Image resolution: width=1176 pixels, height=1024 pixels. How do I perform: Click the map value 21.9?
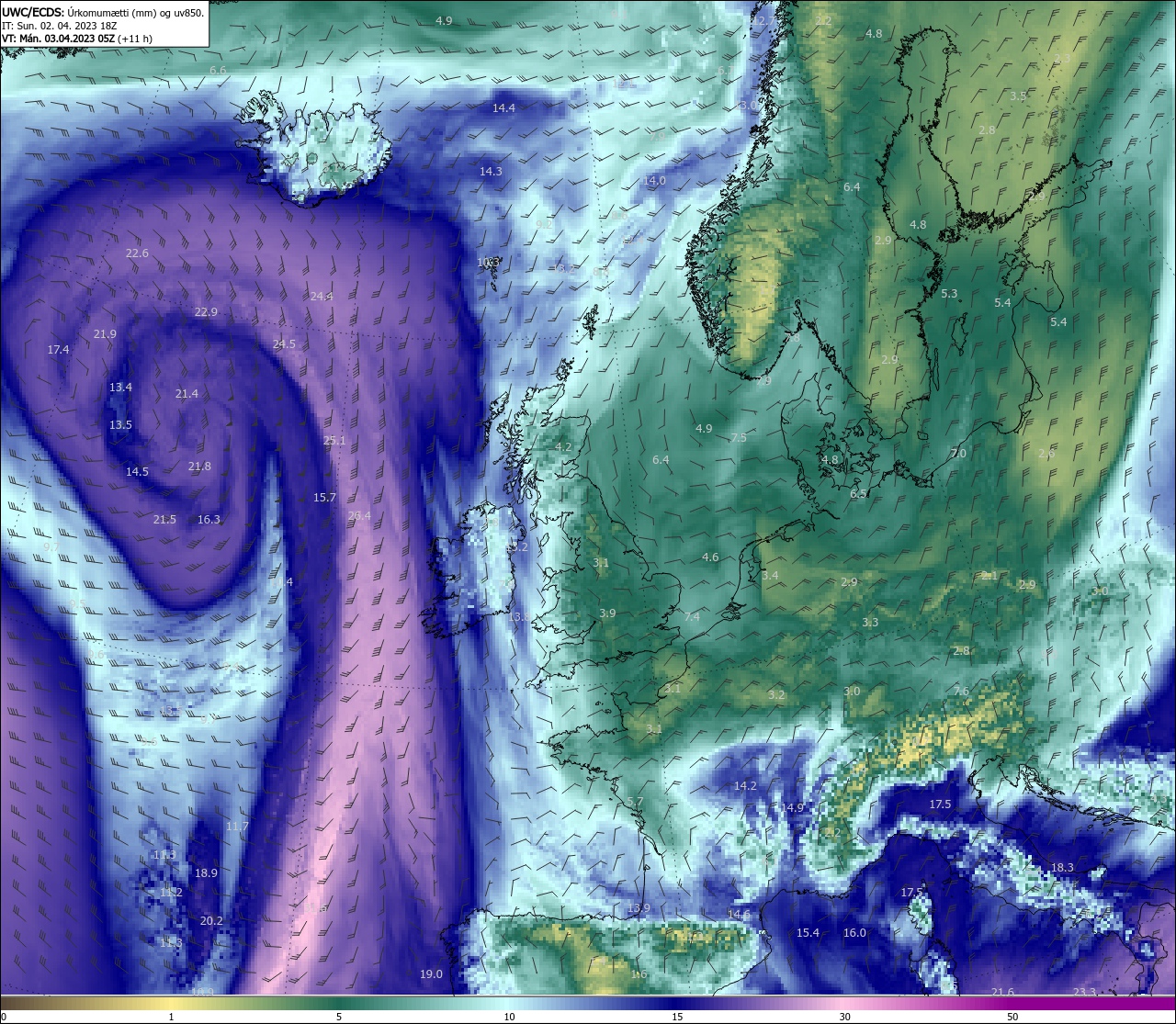point(105,334)
